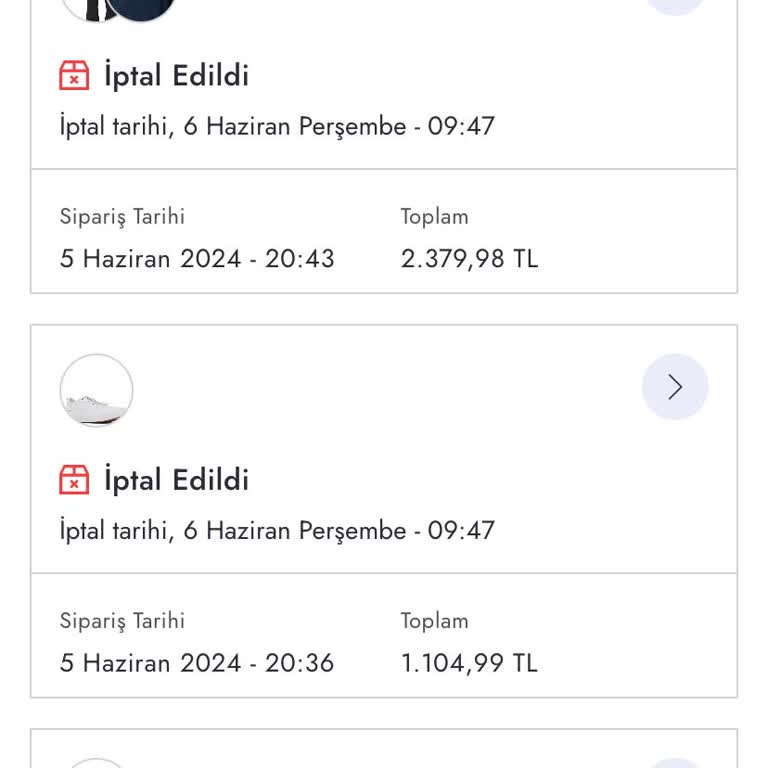This screenshot has width=768, height=768.
Task: Select İptal Edildi status of the 2.379,98 TL order
Action: coord(176,76)
